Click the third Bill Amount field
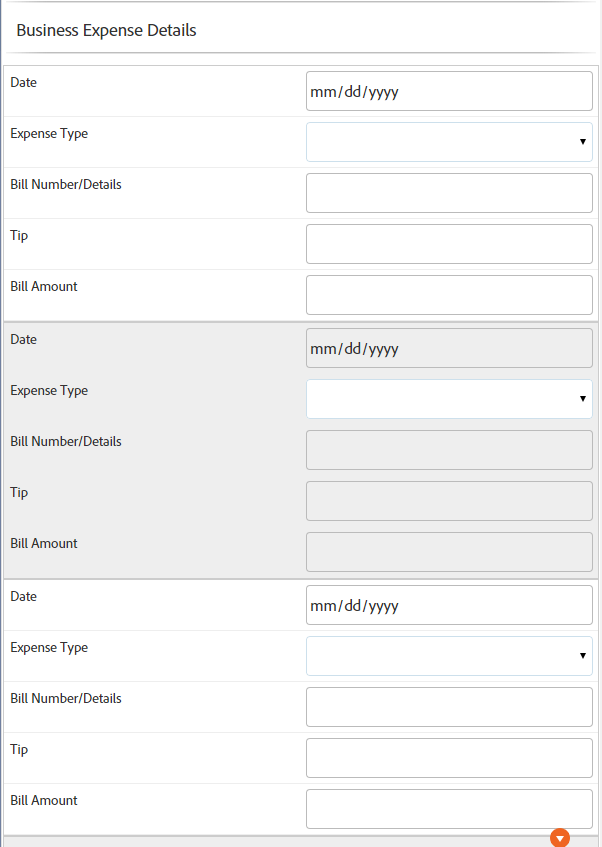Image resolution: width=602 pixels, height=847 pixels. [x=448, y=808]
